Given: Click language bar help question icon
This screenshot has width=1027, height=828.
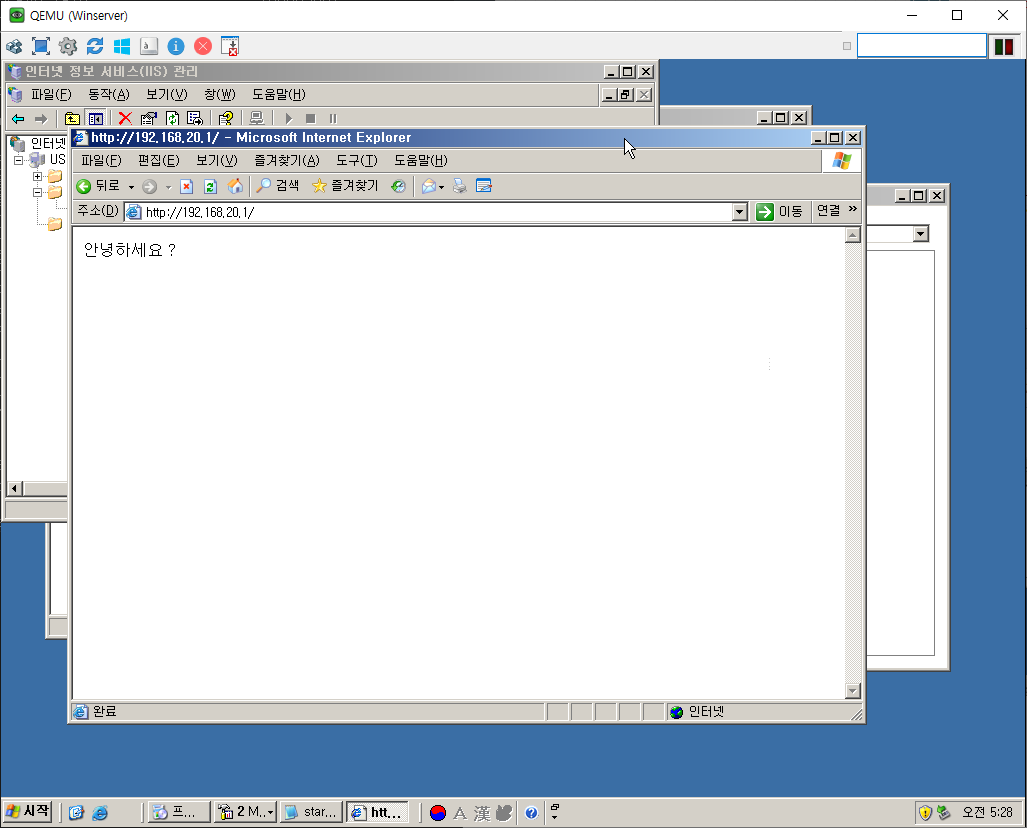Looking at the screenshot, I should [x=531, y=813].
